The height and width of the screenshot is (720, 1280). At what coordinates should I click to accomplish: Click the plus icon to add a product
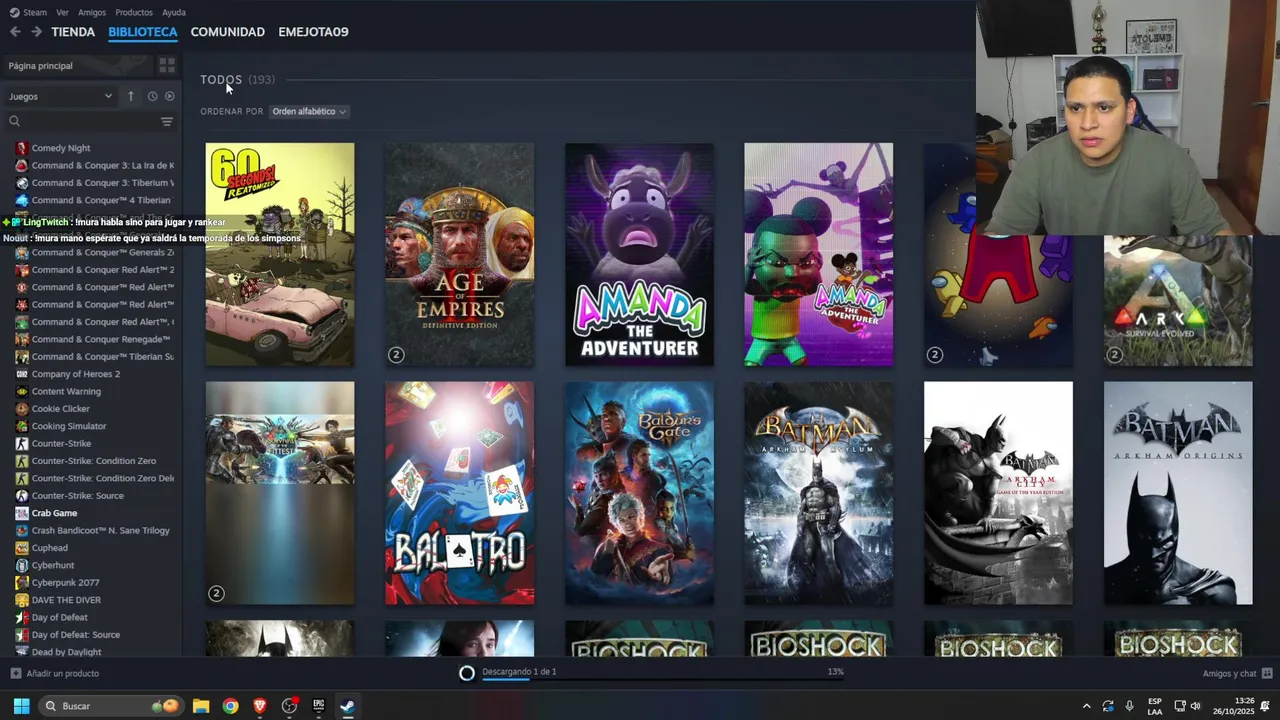[x=15, y=673]
